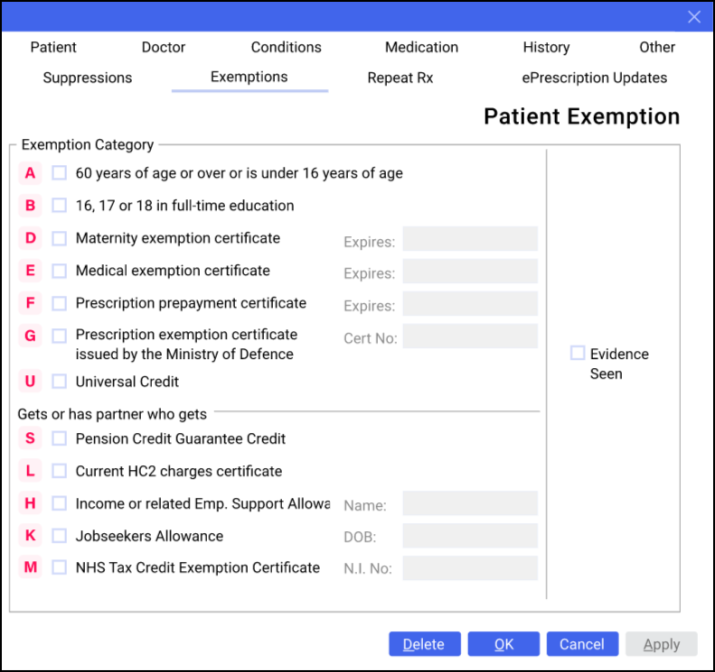Close the Patient Exemption dialog window
The width and height of the screenshot is (715, 672).
(694, 17)
